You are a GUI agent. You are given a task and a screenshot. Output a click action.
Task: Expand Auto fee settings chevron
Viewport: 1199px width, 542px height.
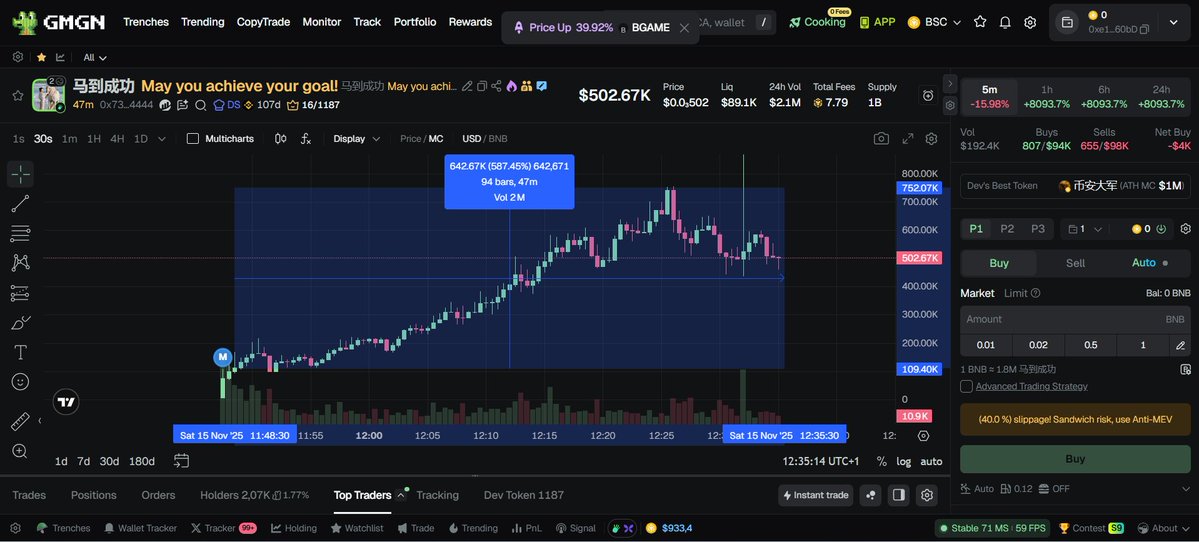[1185, 488]
